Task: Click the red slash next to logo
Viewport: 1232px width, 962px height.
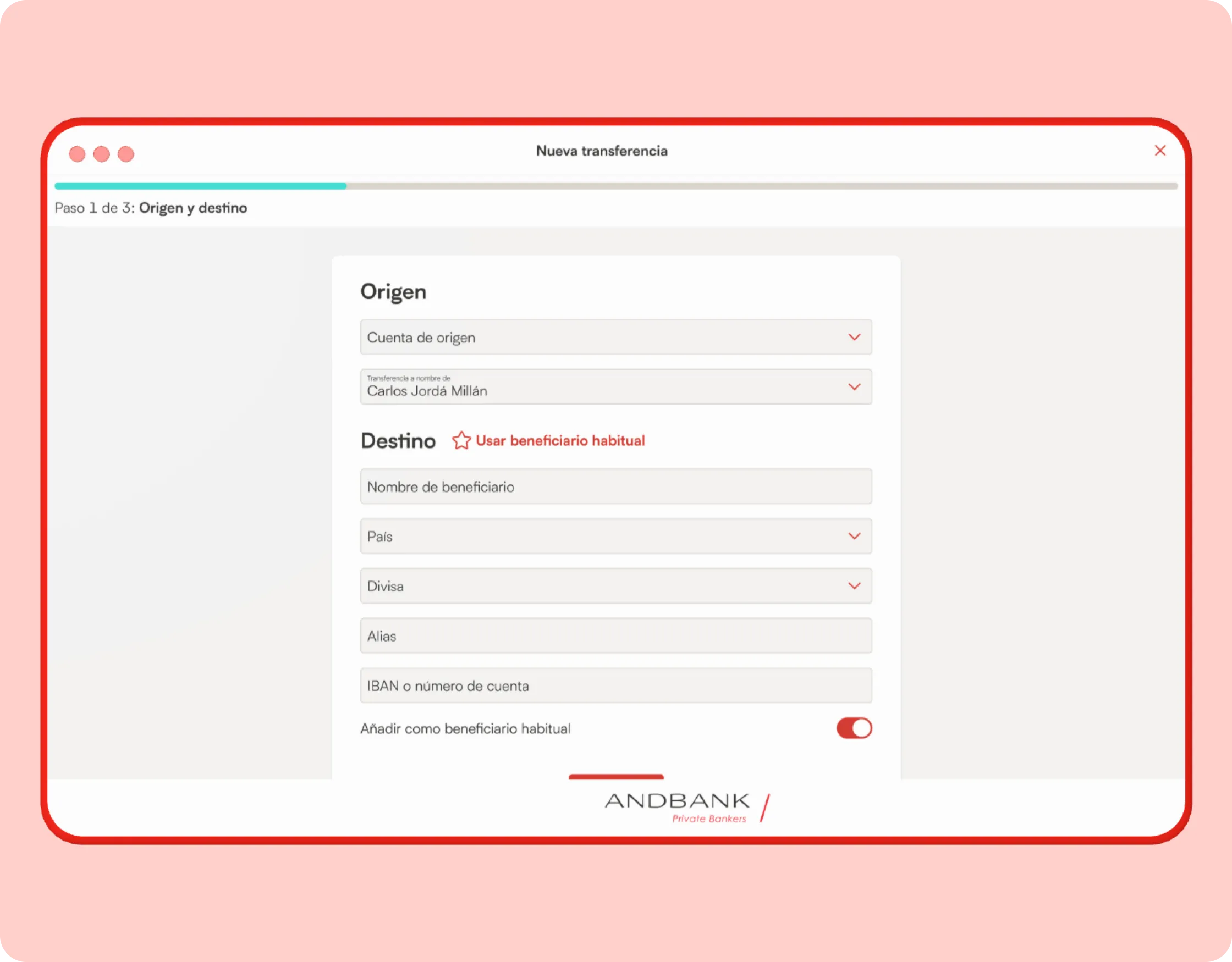Action: coord(765,808)
